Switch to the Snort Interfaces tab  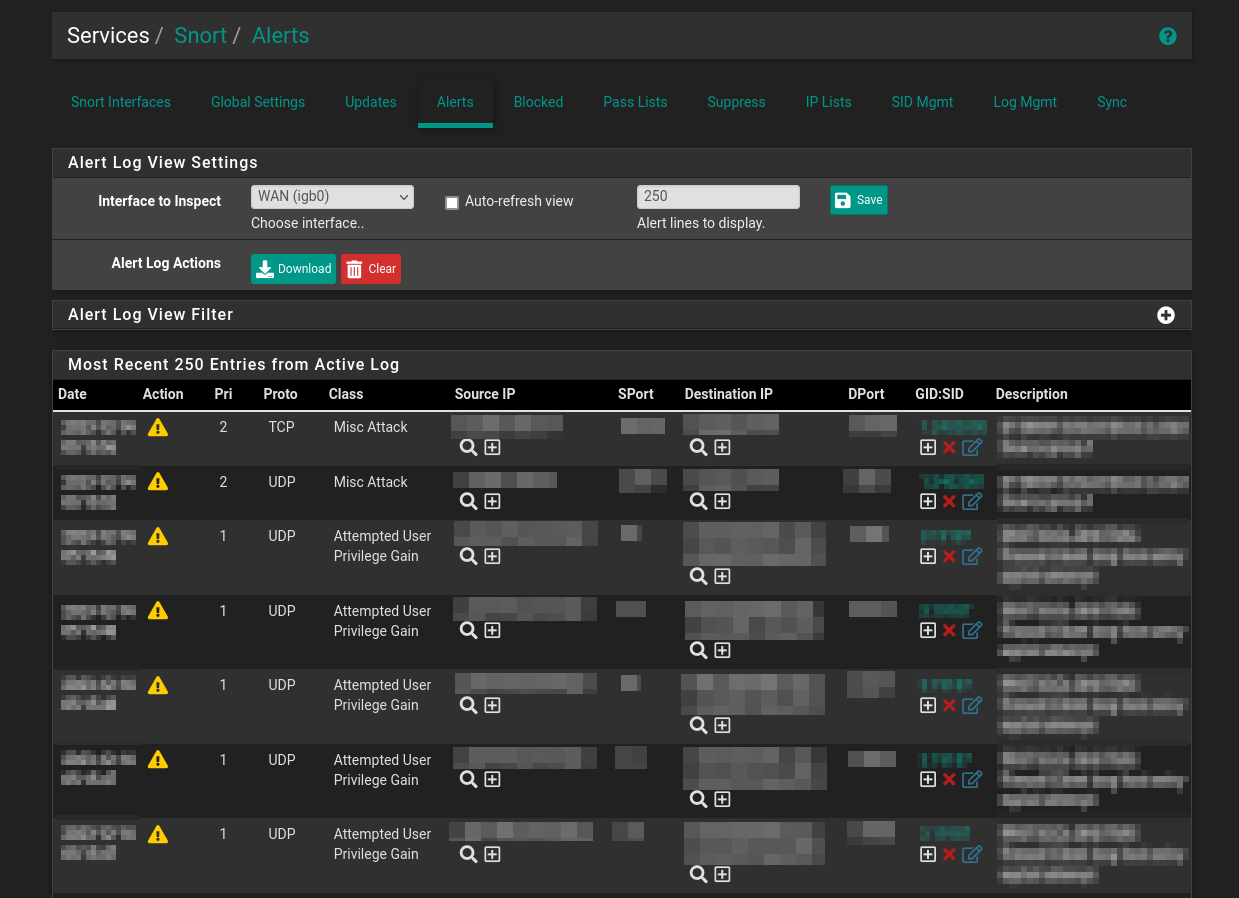[x=121, y=102]
